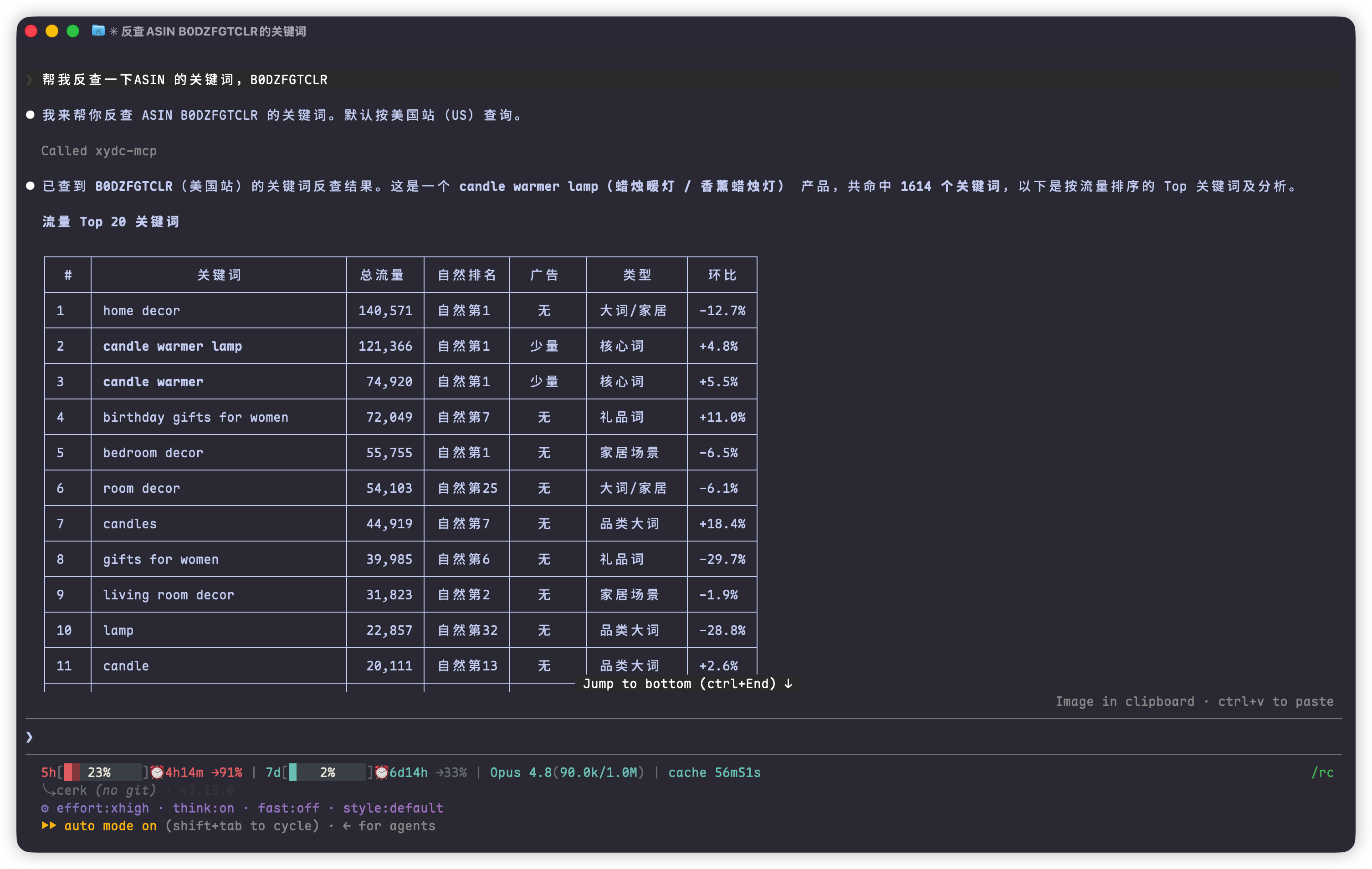This screenshot has height=869, width=1372.
Task: Click the /rc text in status line
Action: click(x=1322, y=772)
